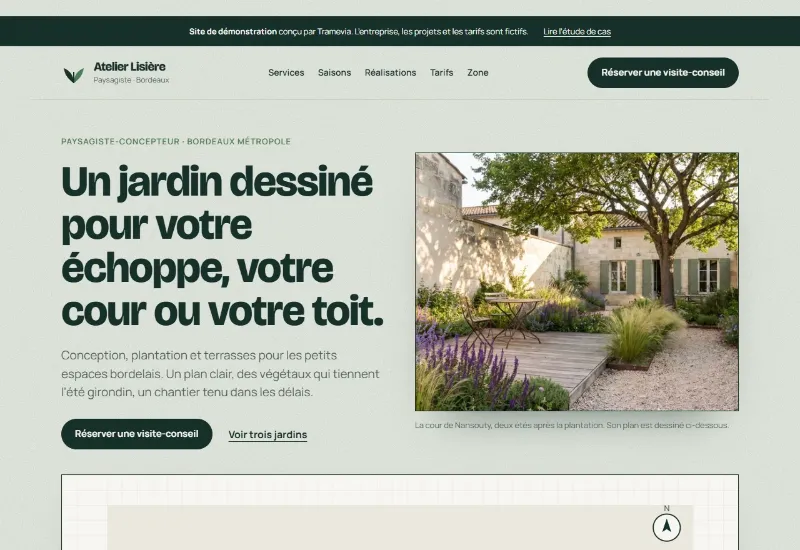The image size is (800, 550).
Task: Go to the Saisons section
Action: click(334, 72)
